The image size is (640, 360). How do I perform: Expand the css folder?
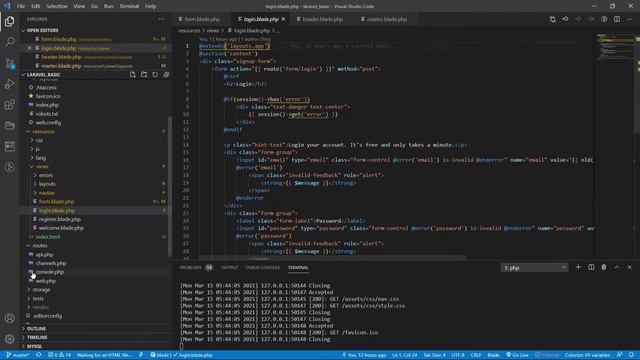click(39, 140)
